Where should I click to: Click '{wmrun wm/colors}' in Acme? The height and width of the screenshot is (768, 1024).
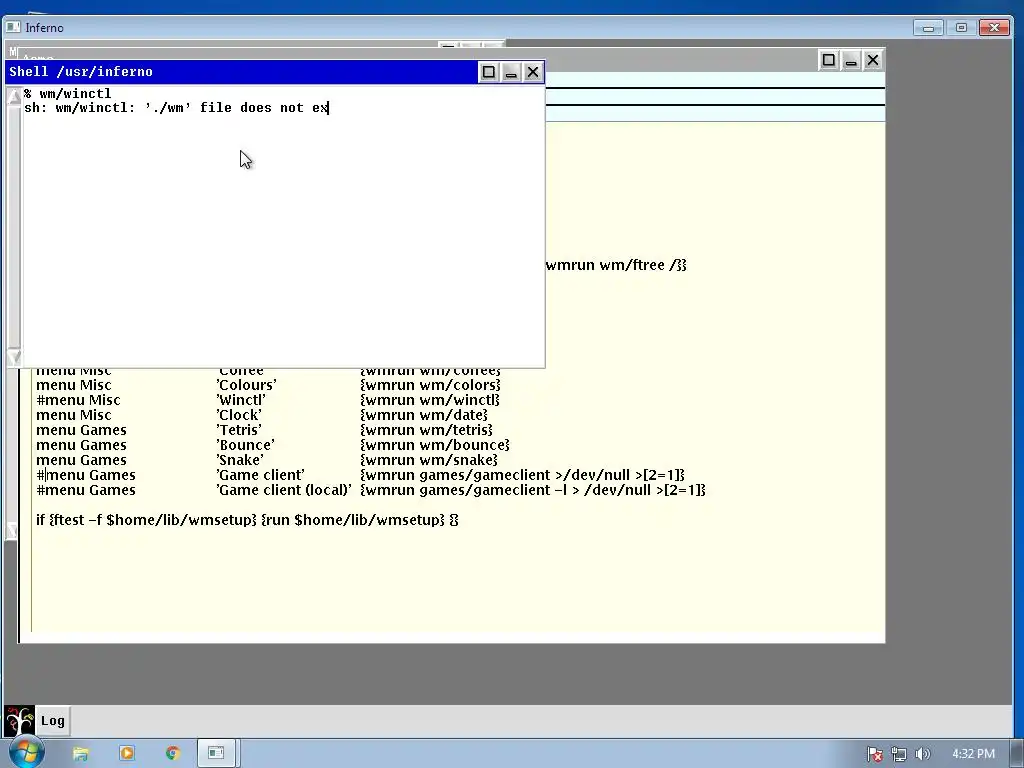coord(430,385)
